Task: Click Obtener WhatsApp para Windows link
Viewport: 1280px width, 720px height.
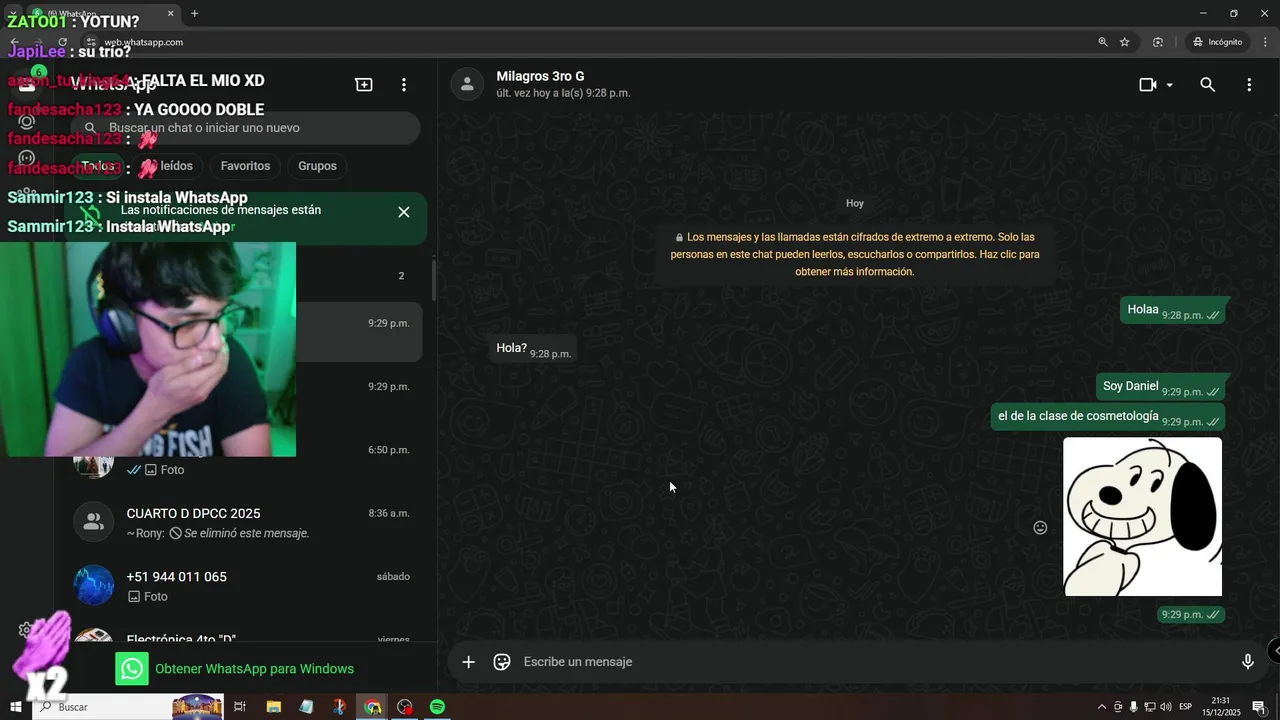Action: (254, 669)
